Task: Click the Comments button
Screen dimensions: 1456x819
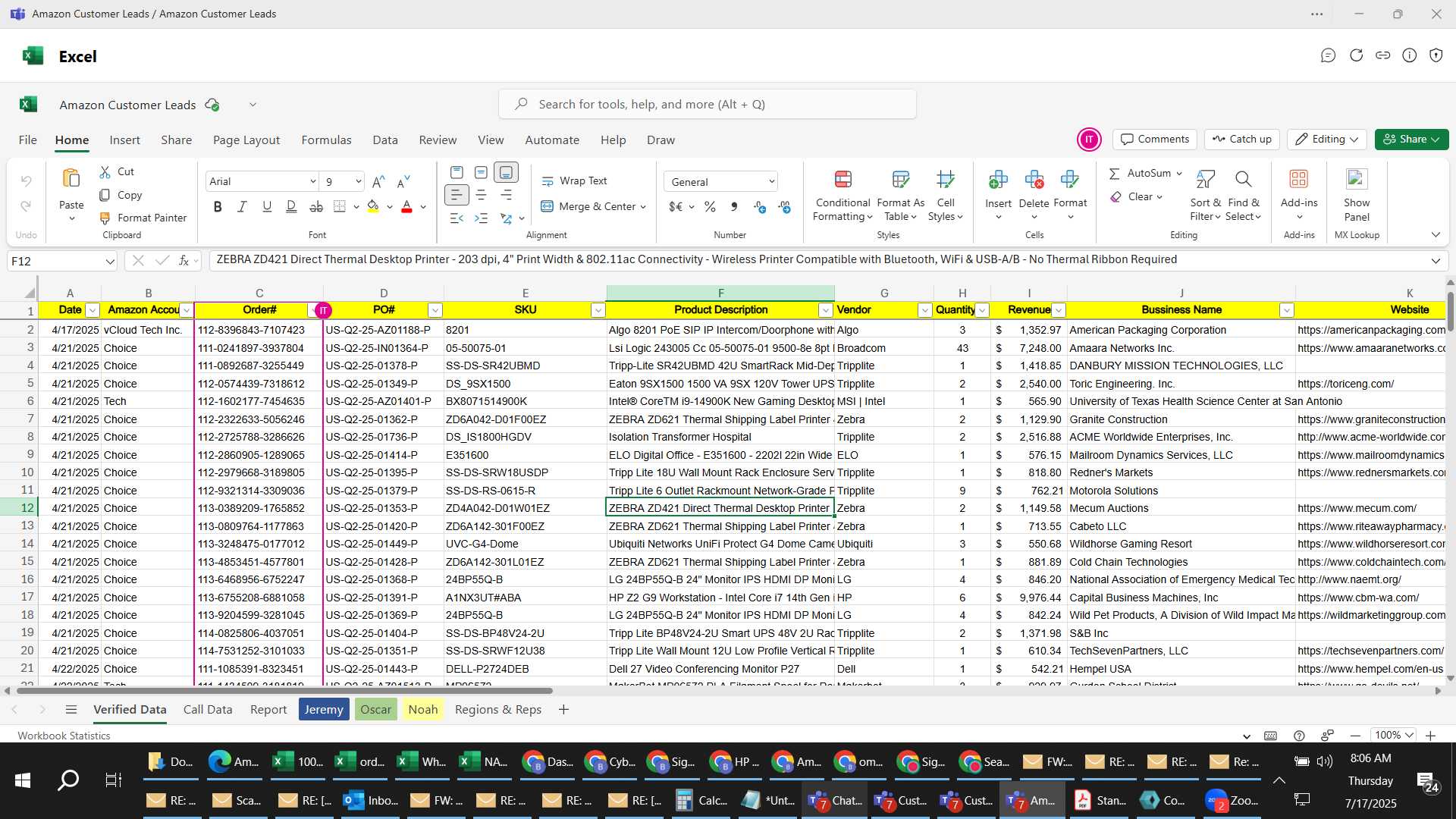Action: (x=1155, y=140)
